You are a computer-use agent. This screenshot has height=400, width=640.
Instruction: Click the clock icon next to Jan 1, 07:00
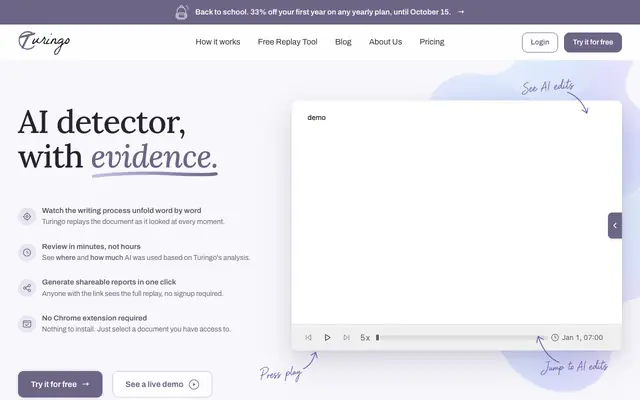(x=555, y=338)
